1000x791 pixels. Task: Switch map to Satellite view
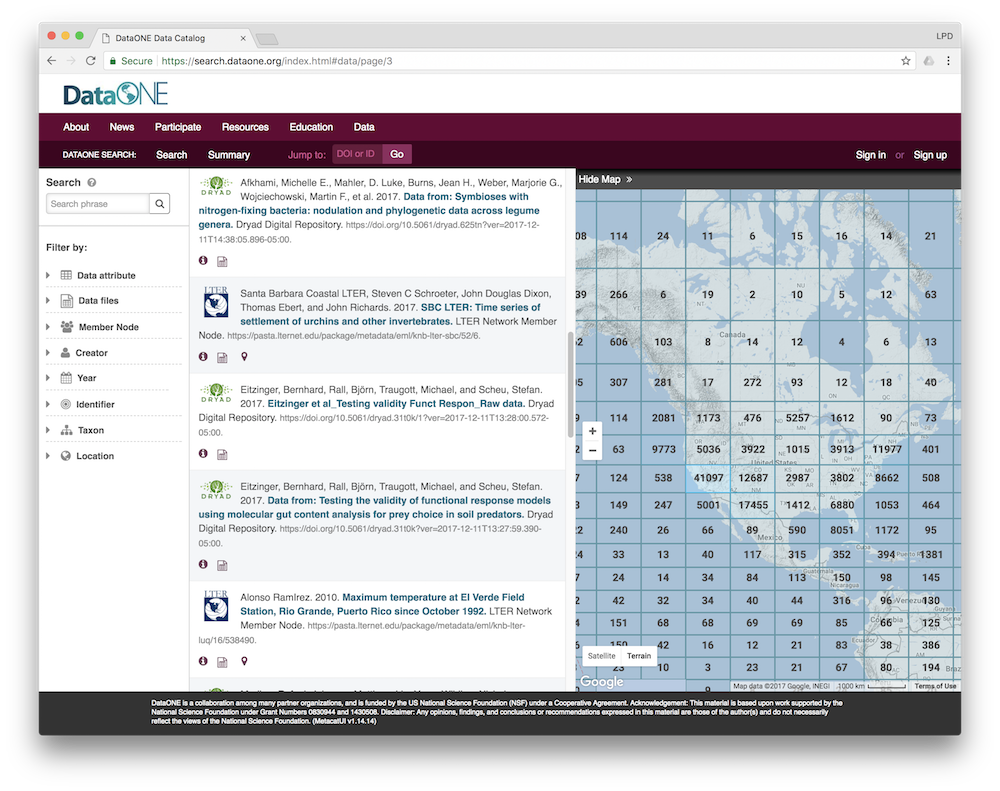(602, 656)
